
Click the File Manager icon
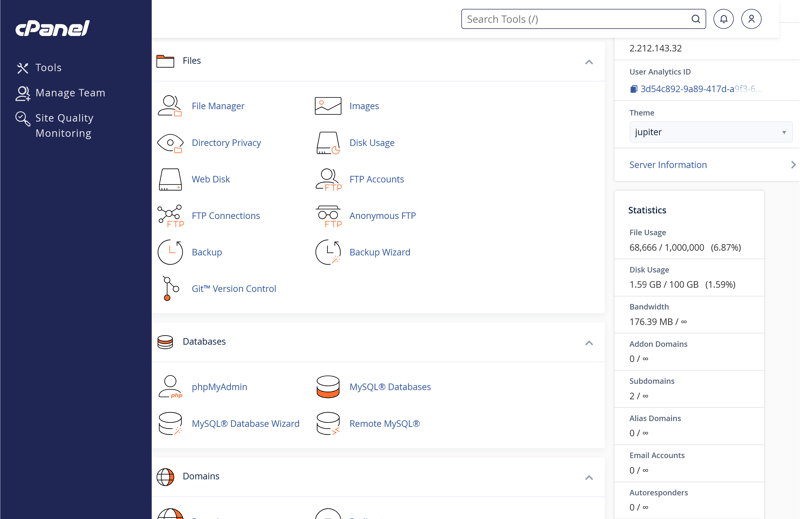[x=170, y=106]
